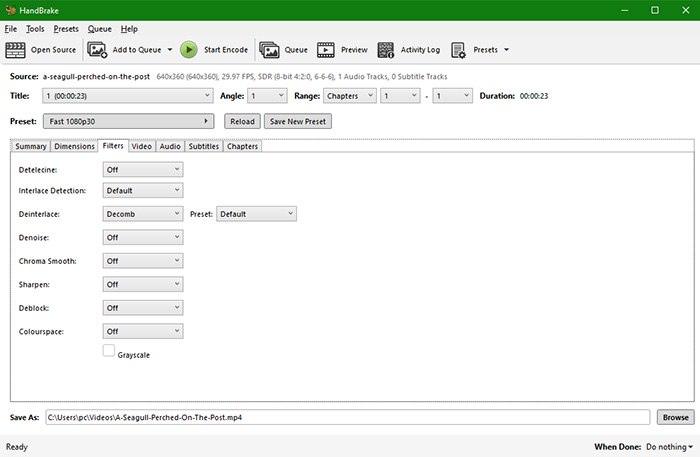
Task: Open the Activity Log icon
Action: click(x=386, y=50)
